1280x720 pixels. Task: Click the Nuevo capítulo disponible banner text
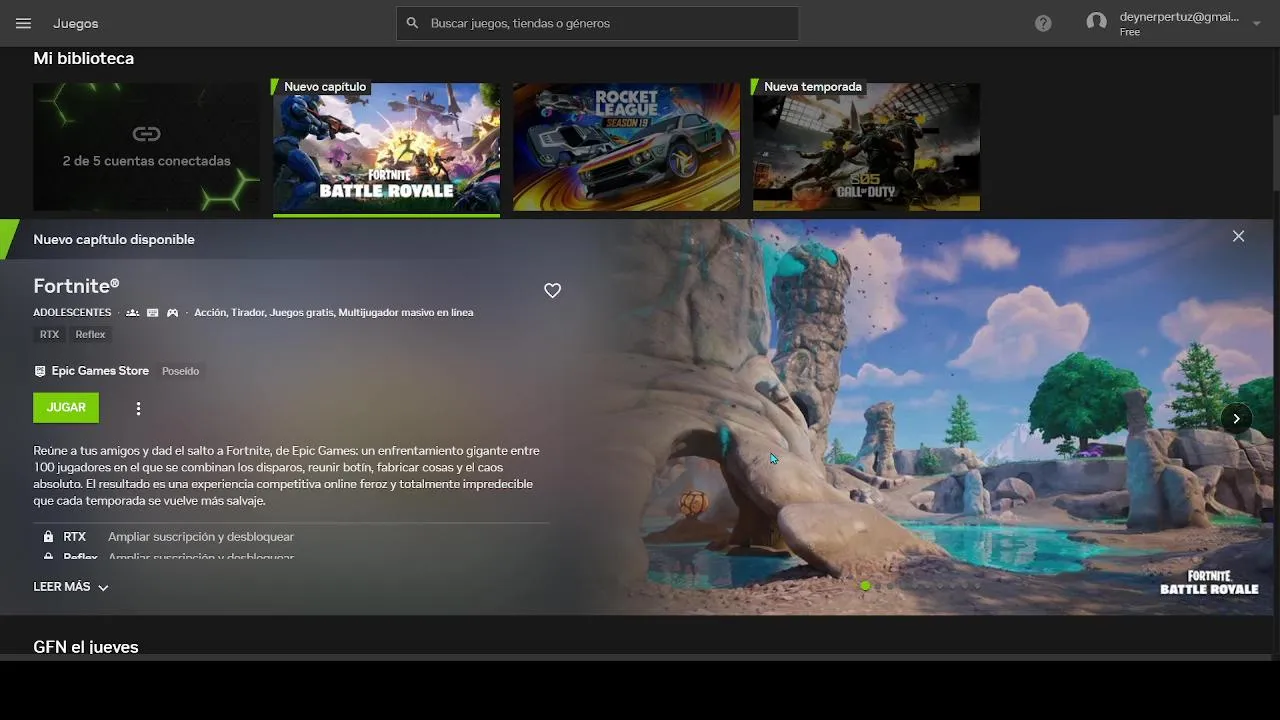click(x=114, y=240)
